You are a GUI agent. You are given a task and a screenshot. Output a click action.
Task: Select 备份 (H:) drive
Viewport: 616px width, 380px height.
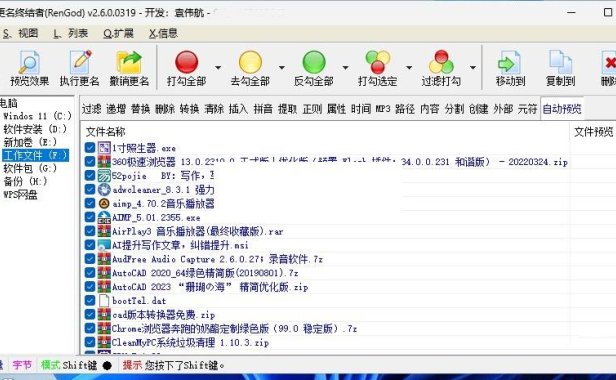click(25, 182)
